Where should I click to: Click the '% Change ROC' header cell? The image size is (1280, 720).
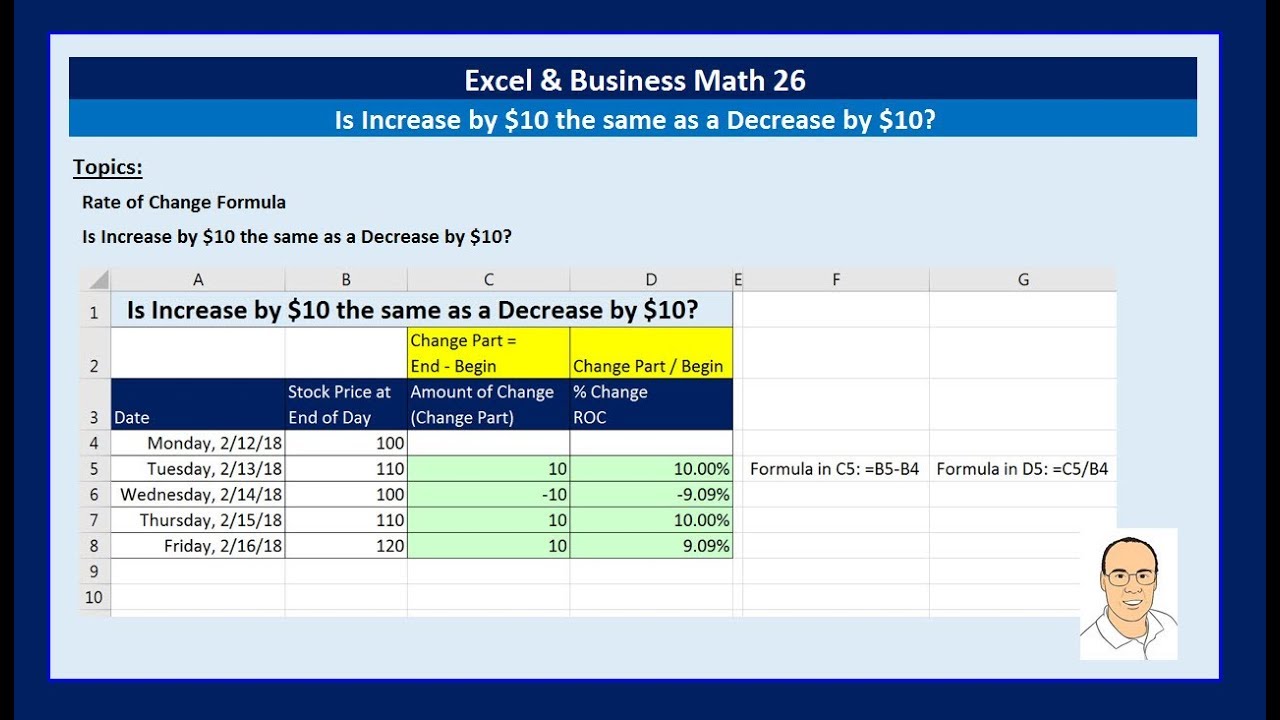pyautogui.click(x=651, y=405)
